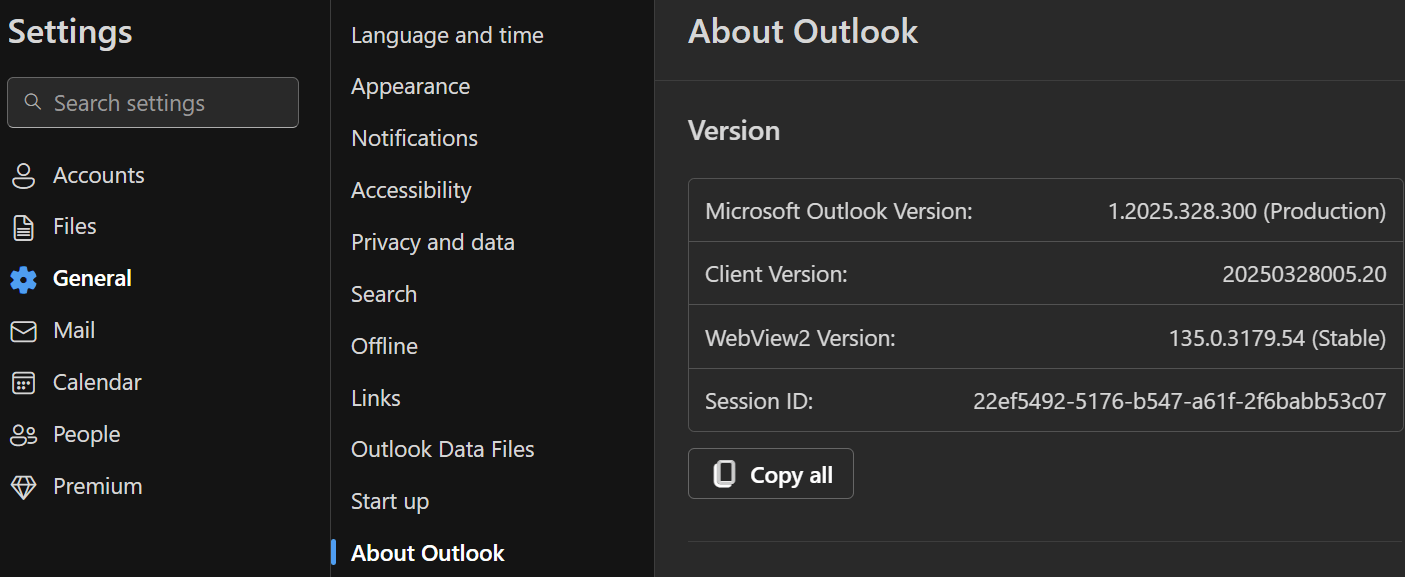Open Privacy and data page
Screen dimensions: 1405x577
tap(433, 242)
